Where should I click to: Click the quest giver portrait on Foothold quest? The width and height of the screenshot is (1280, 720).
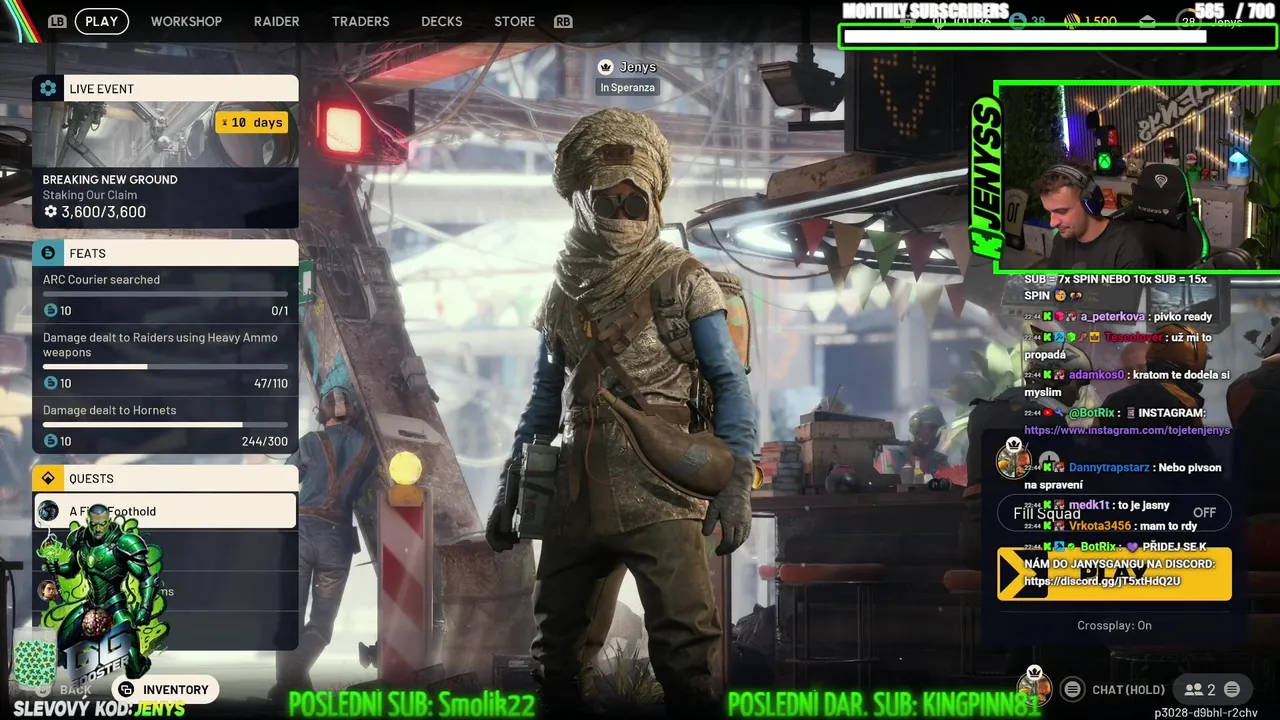coord(48,512)
